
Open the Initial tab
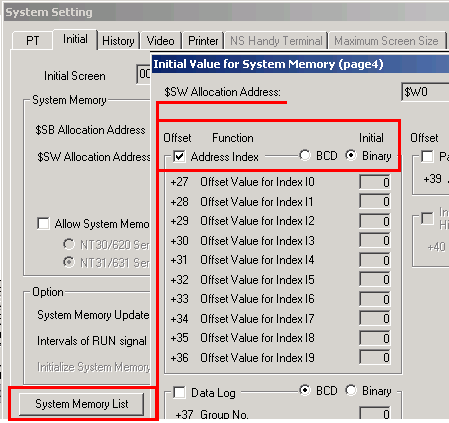click(75, 39)
